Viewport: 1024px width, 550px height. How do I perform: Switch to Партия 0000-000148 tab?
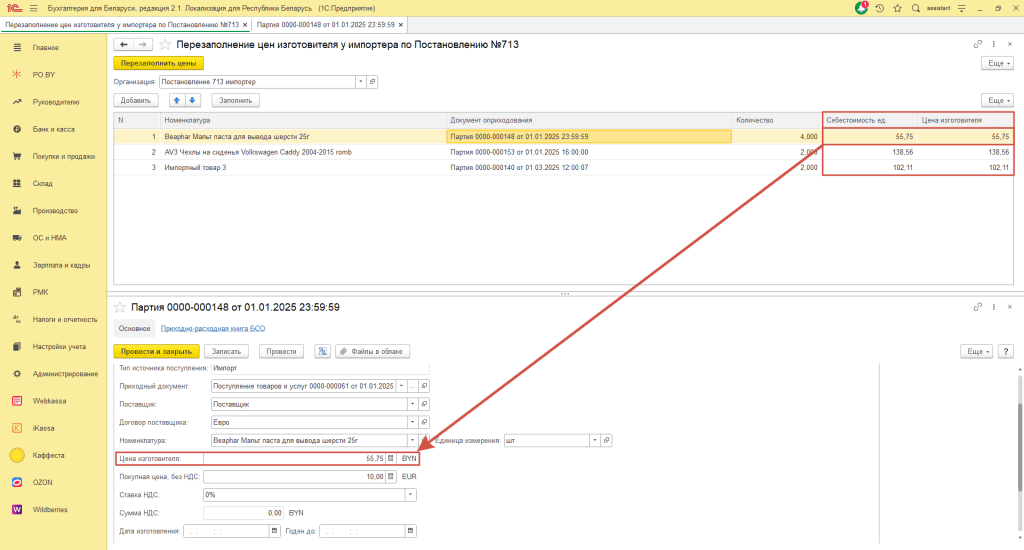coord(326,25)
